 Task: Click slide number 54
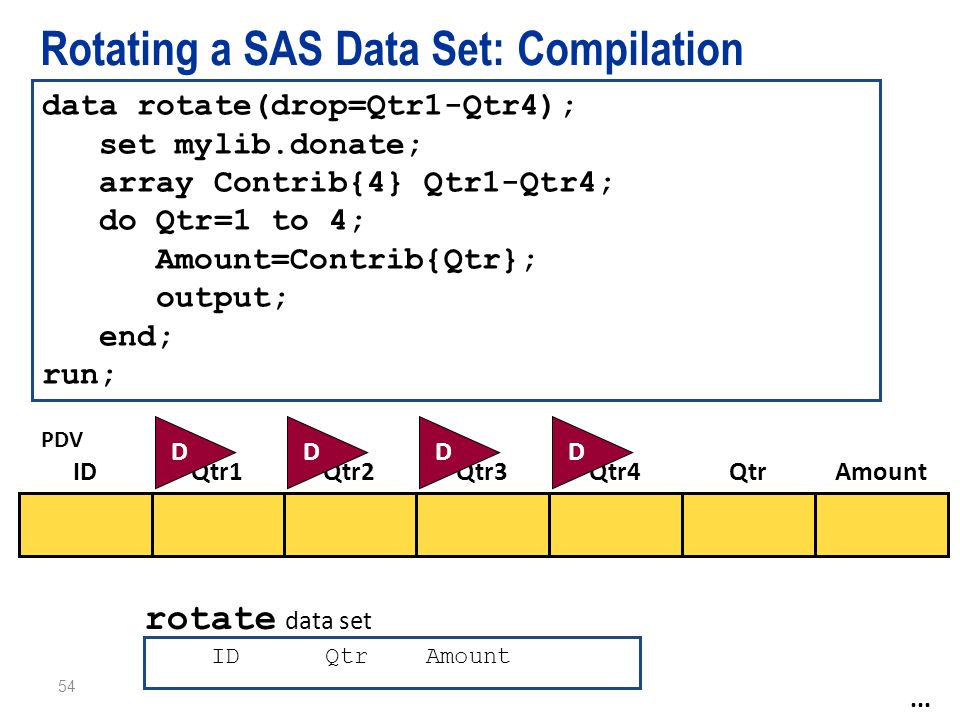point(67,686)
